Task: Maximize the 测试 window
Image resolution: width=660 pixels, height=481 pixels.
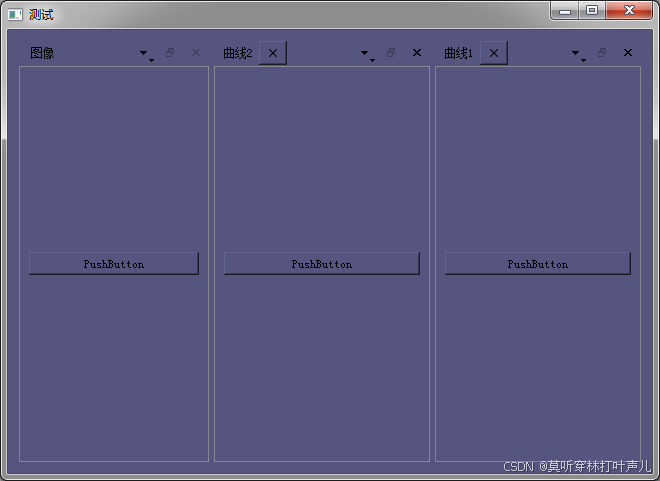Action: click(x=592, y=11)
